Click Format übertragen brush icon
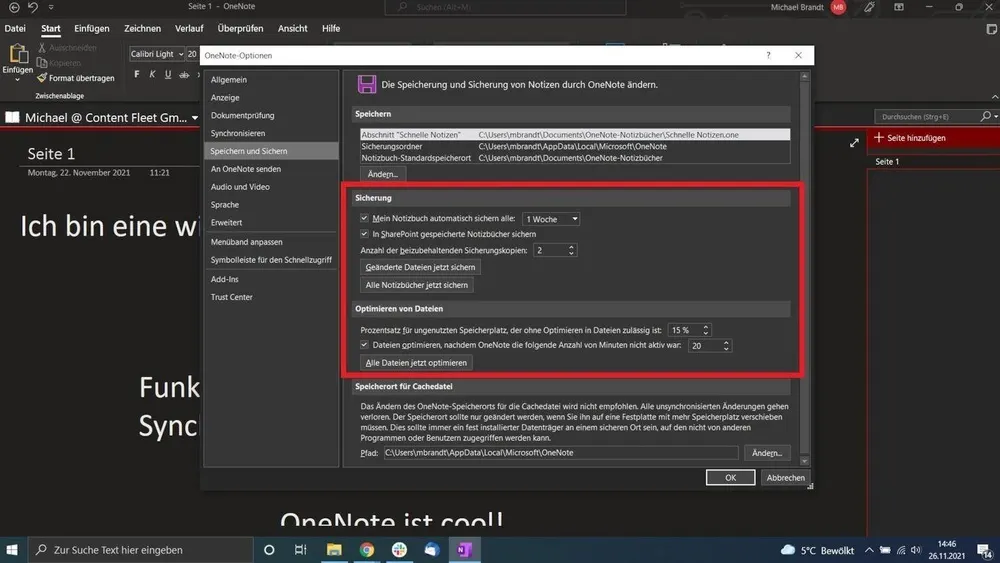This screenshot has width=1000, height=563. point(42,78)
